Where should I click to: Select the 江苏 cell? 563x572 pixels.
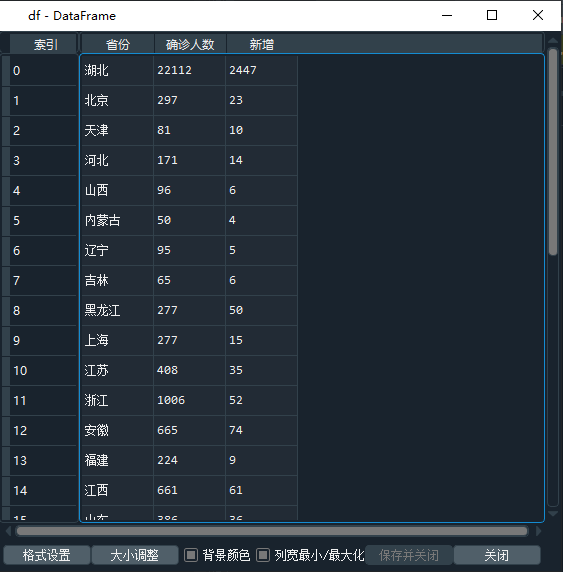(117, 370)
